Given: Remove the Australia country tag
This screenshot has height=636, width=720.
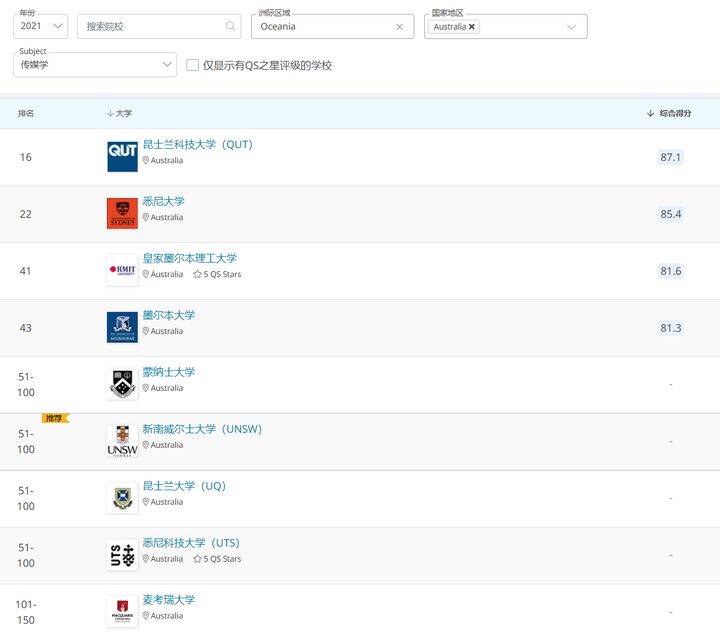Looking at the screenshot, I should (472, 27).
